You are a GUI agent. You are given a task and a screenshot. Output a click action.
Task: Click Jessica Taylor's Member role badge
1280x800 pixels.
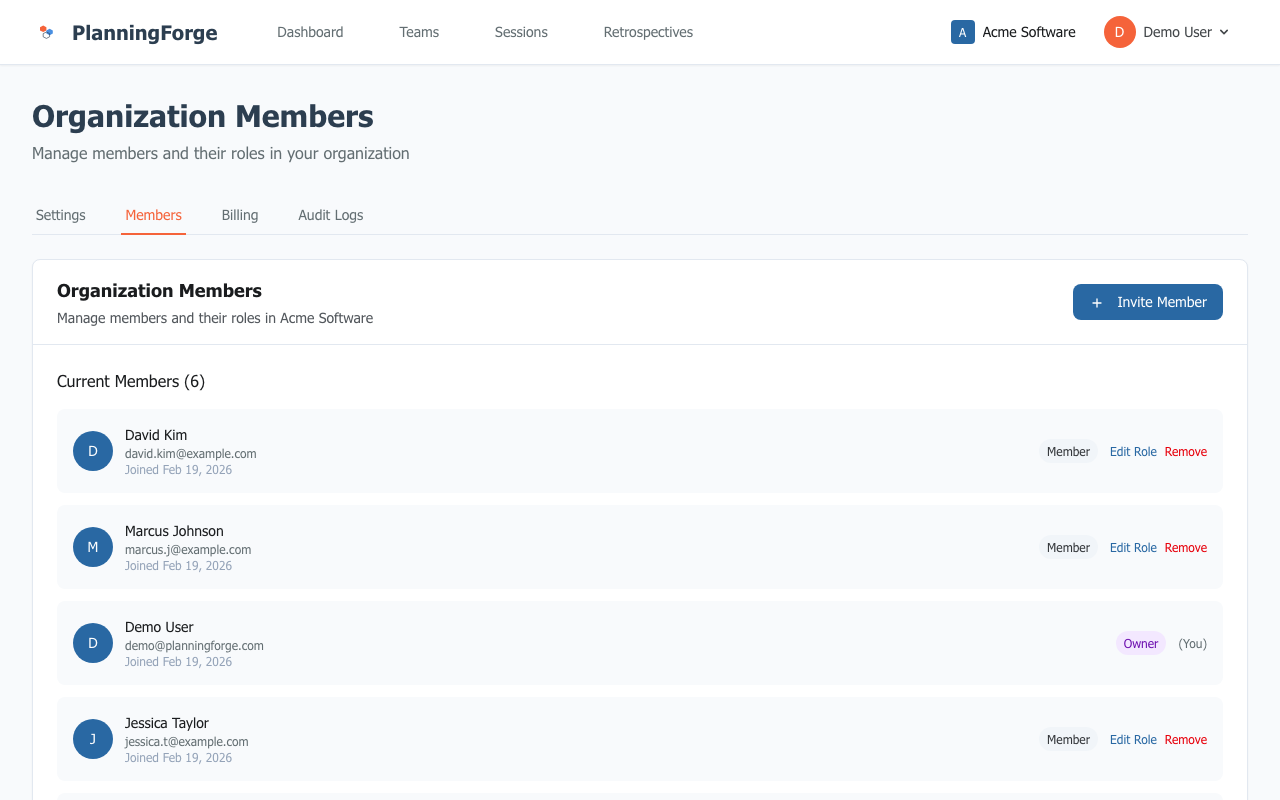1068,739
